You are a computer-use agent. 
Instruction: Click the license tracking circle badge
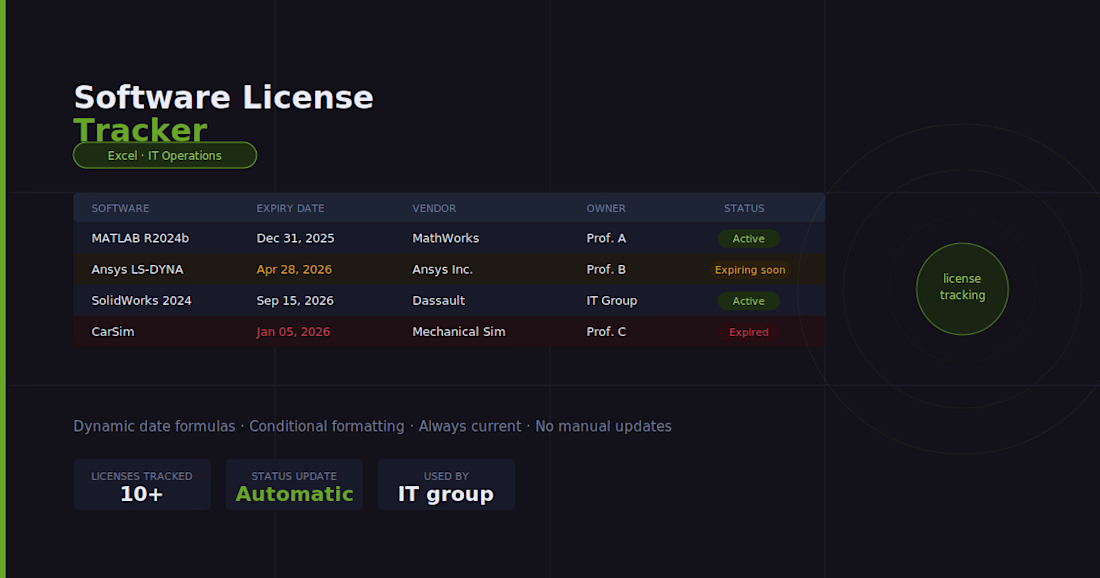(962, 288)
